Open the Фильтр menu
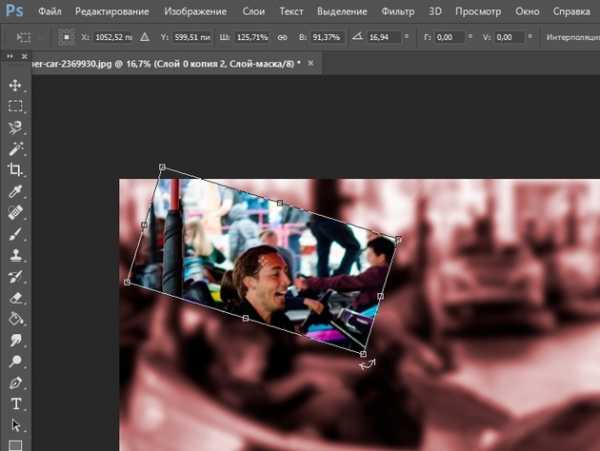This screenshot has height=451, width=600. click(x=398, y=11)
